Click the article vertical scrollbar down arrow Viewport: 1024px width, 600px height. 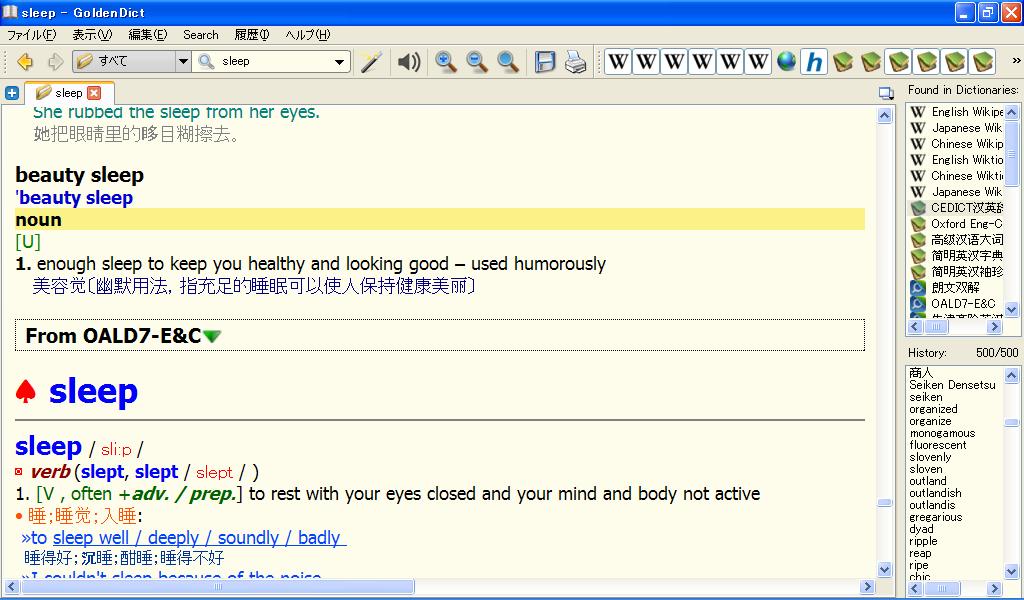884,569
